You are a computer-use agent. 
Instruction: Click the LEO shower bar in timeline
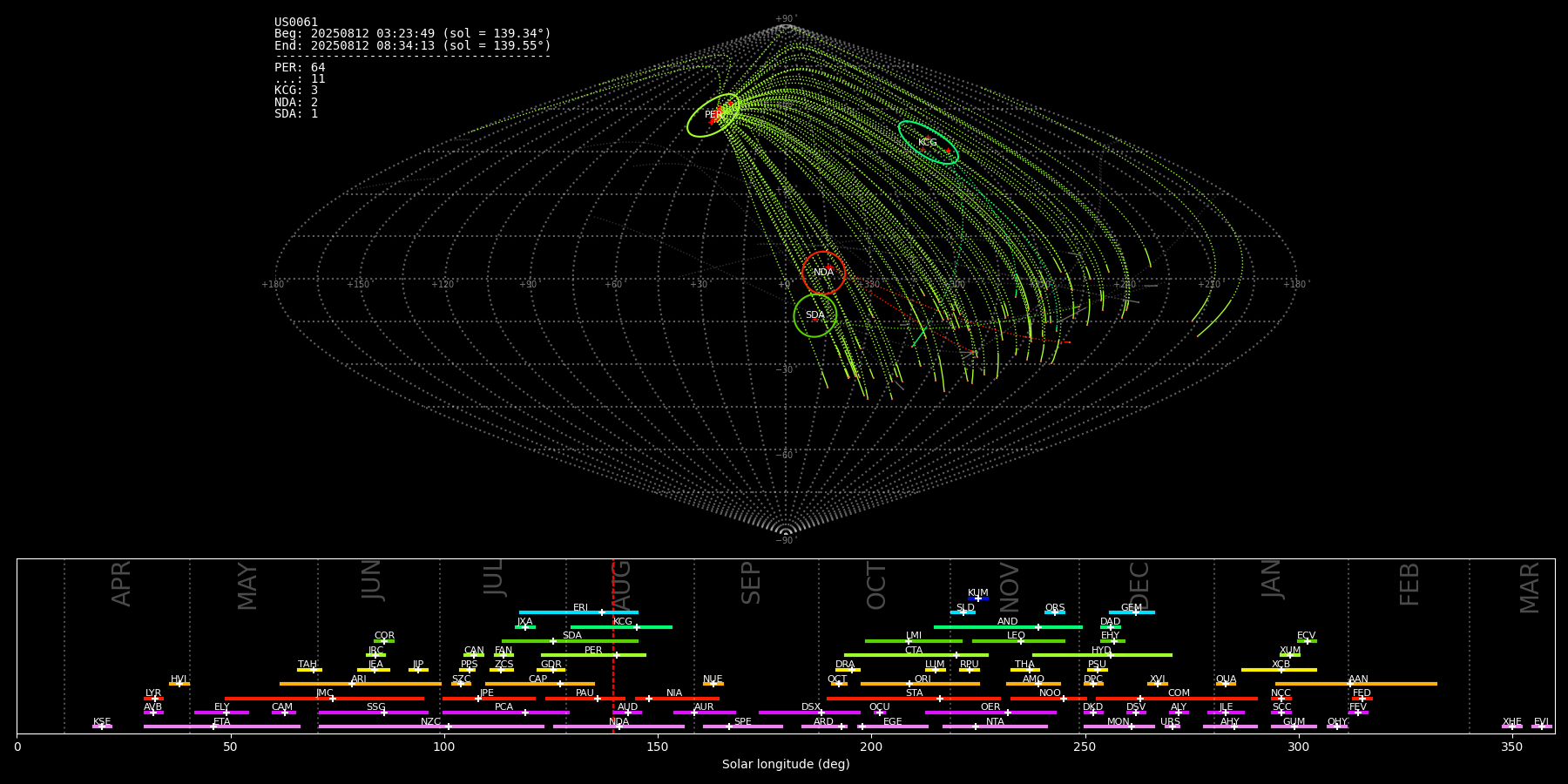[1018, 641]
